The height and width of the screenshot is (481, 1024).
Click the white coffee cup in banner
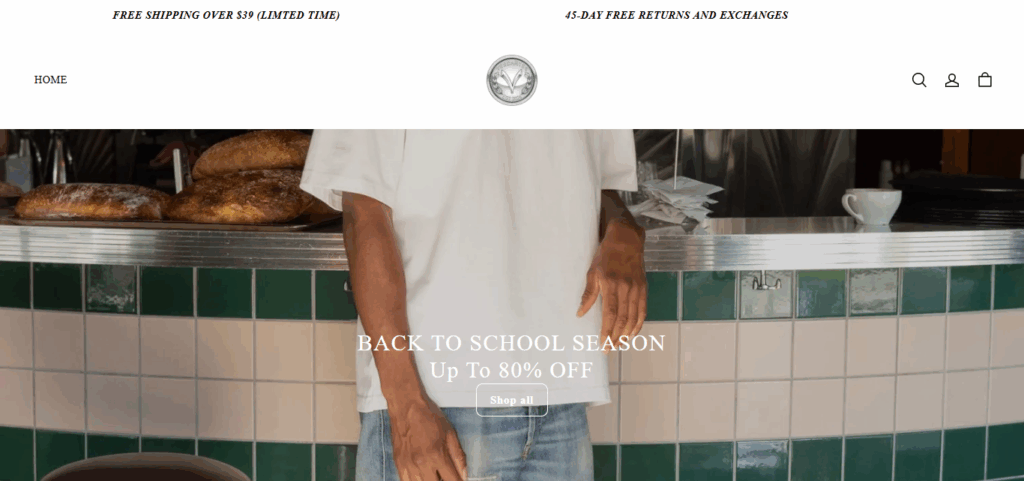(x=871, y=207)
